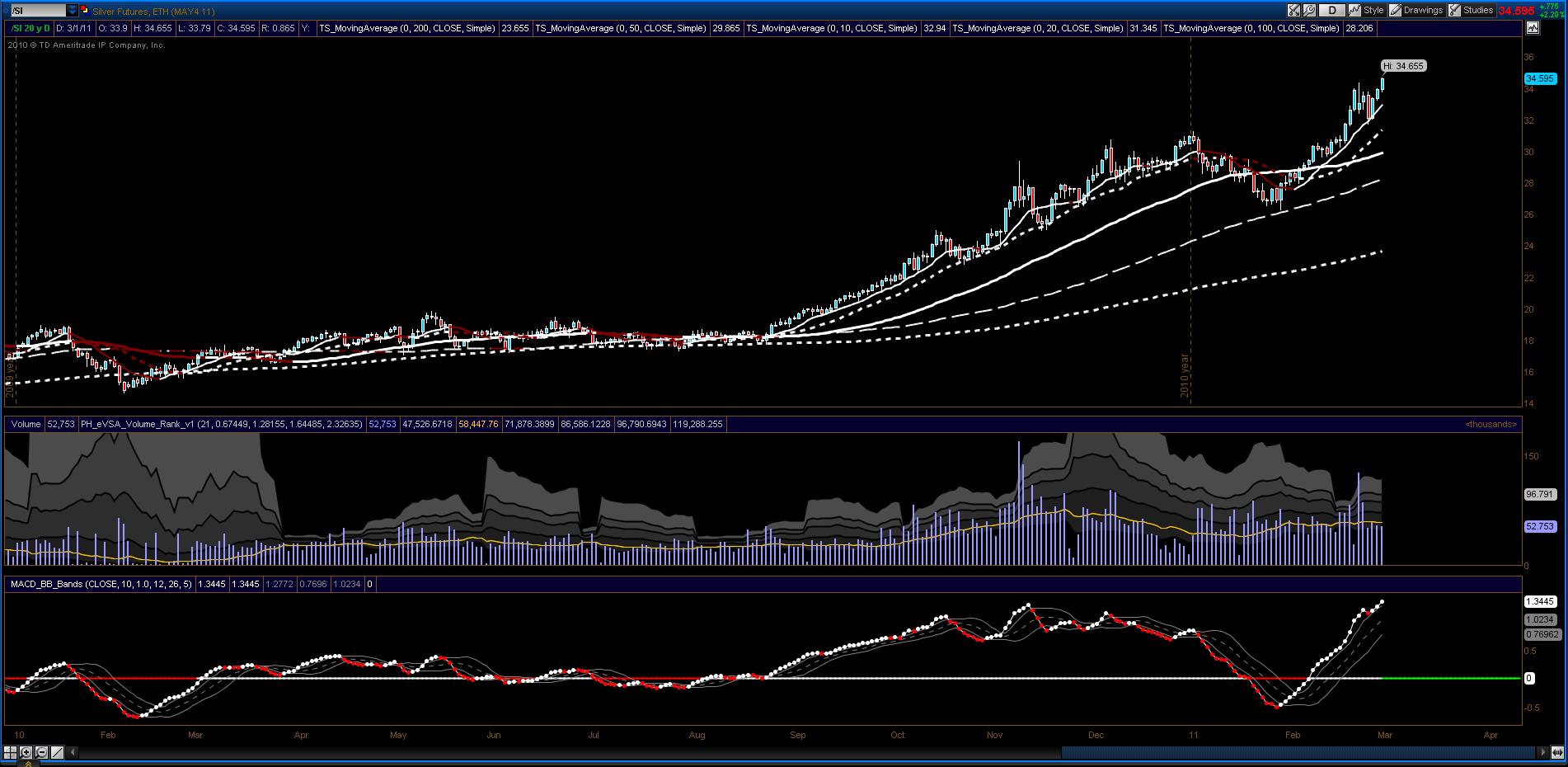The width and height of the screenshot is (1568, 767).
Task: Click the red 34.595 last price in toolbar
Action: click(1515, 11)
